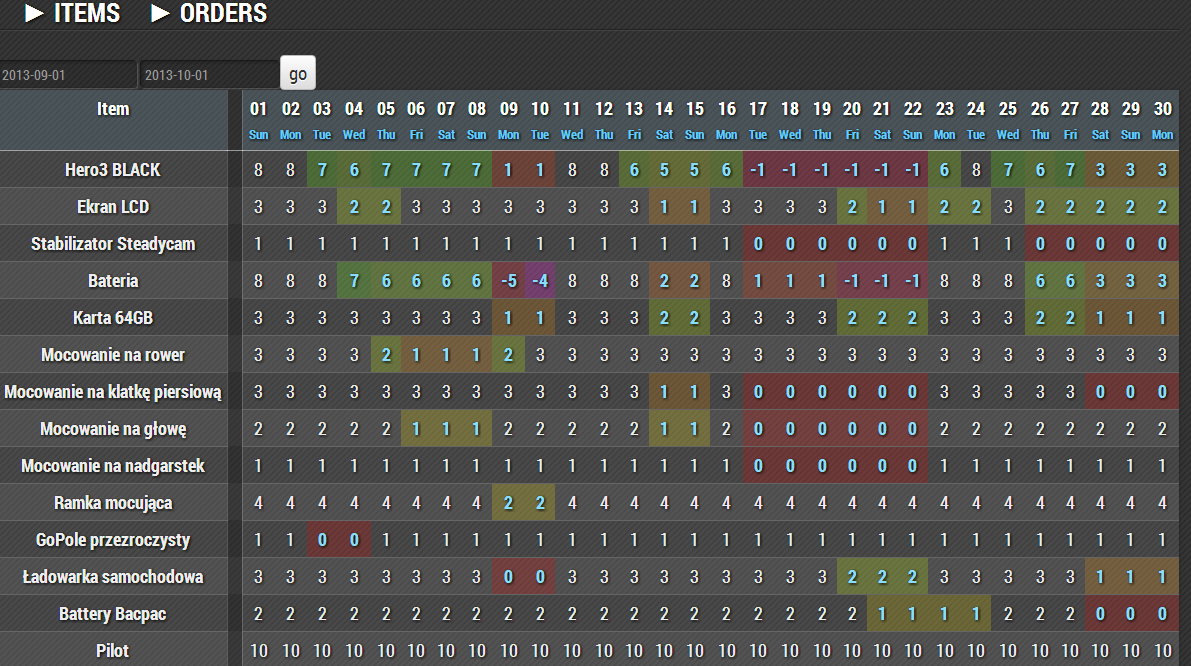Click Battery Bacpac 1 cell on day 21

[x=882, y=614]
